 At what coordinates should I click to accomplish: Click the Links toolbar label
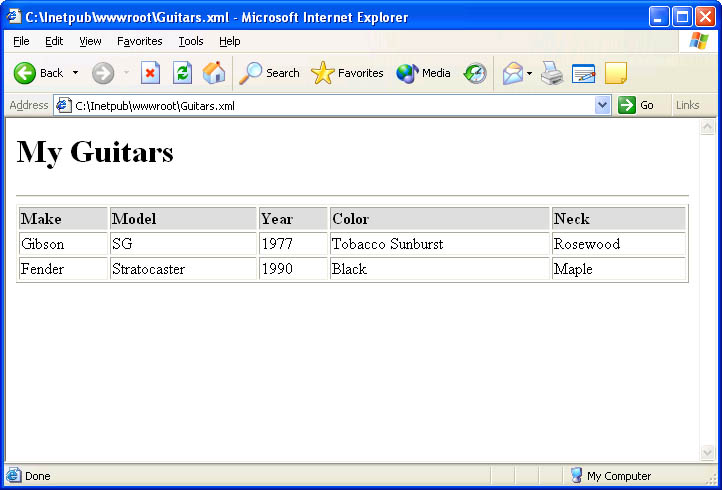pos(687,105)
